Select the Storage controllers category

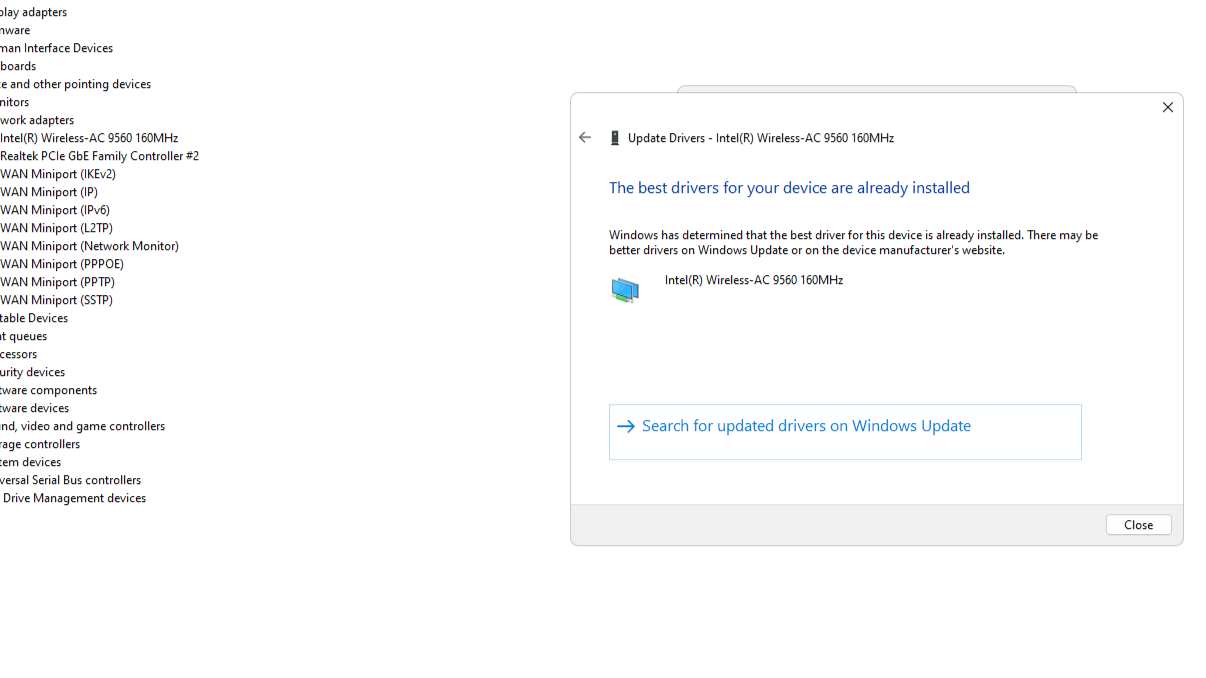(x=40, y=444)
